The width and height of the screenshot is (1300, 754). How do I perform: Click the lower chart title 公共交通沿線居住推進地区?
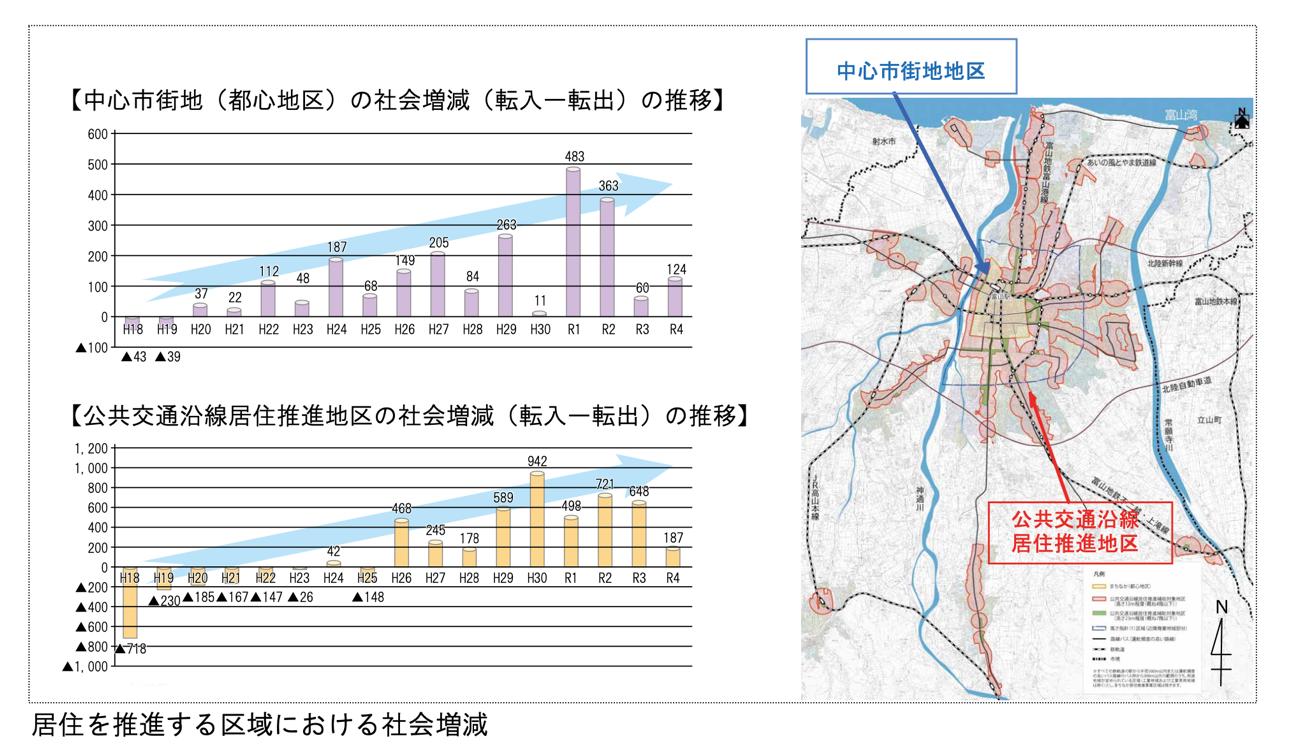click(x=409, y=415)
